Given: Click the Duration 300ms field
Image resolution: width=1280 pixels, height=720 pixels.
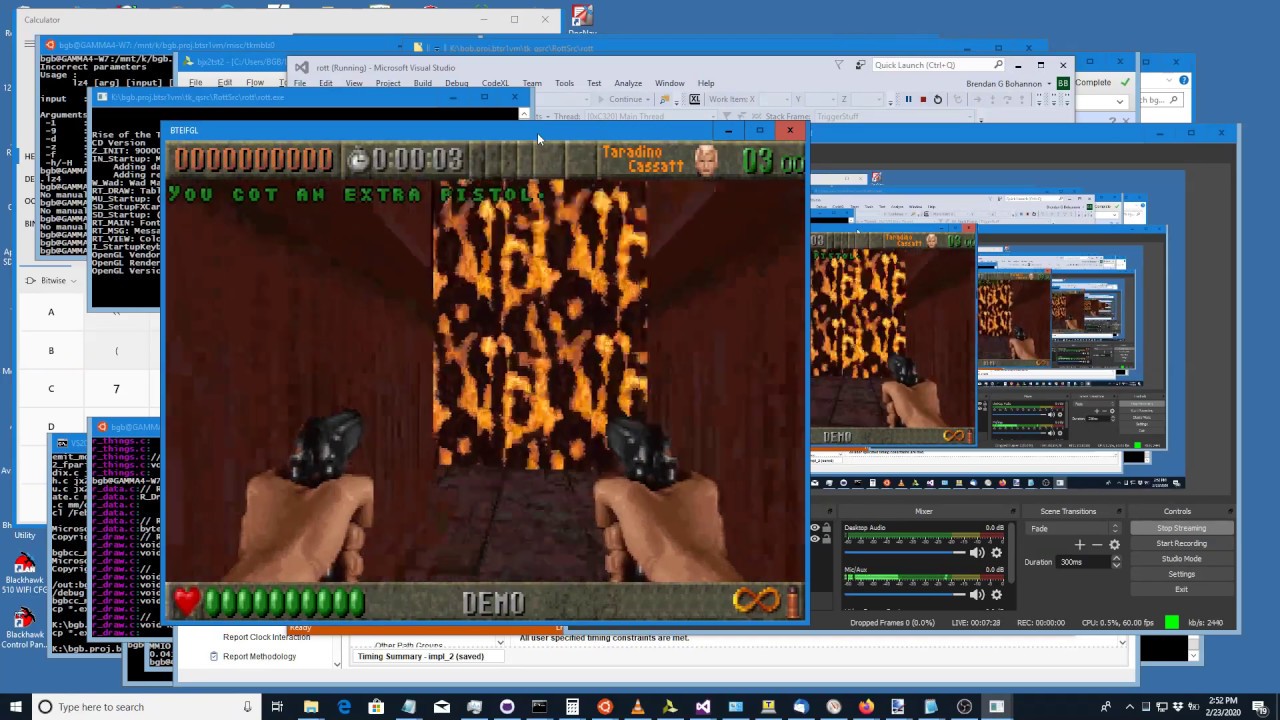Looking at the screenshot, I should [1084, 562].
